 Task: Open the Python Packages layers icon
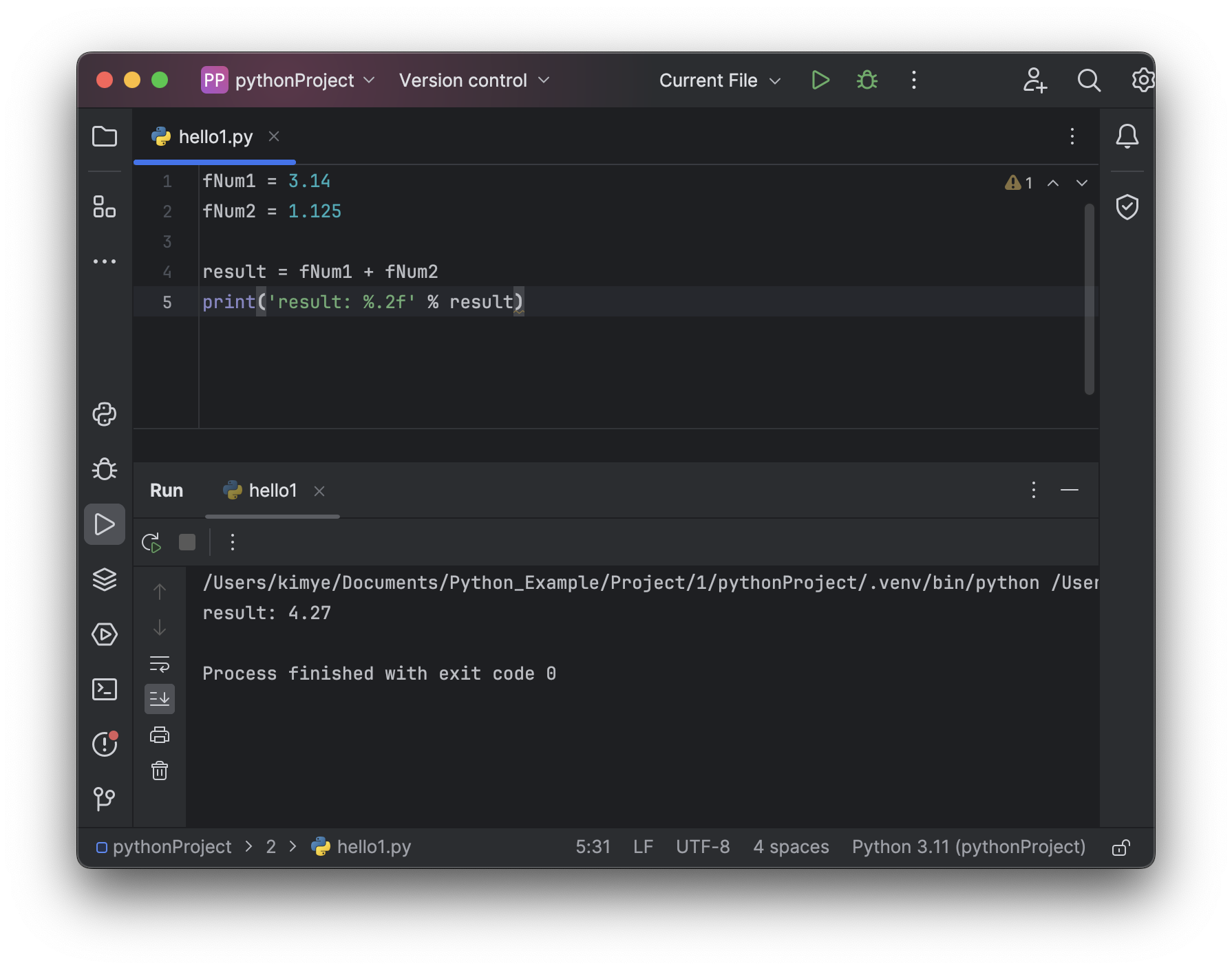(x=105, y=579)
